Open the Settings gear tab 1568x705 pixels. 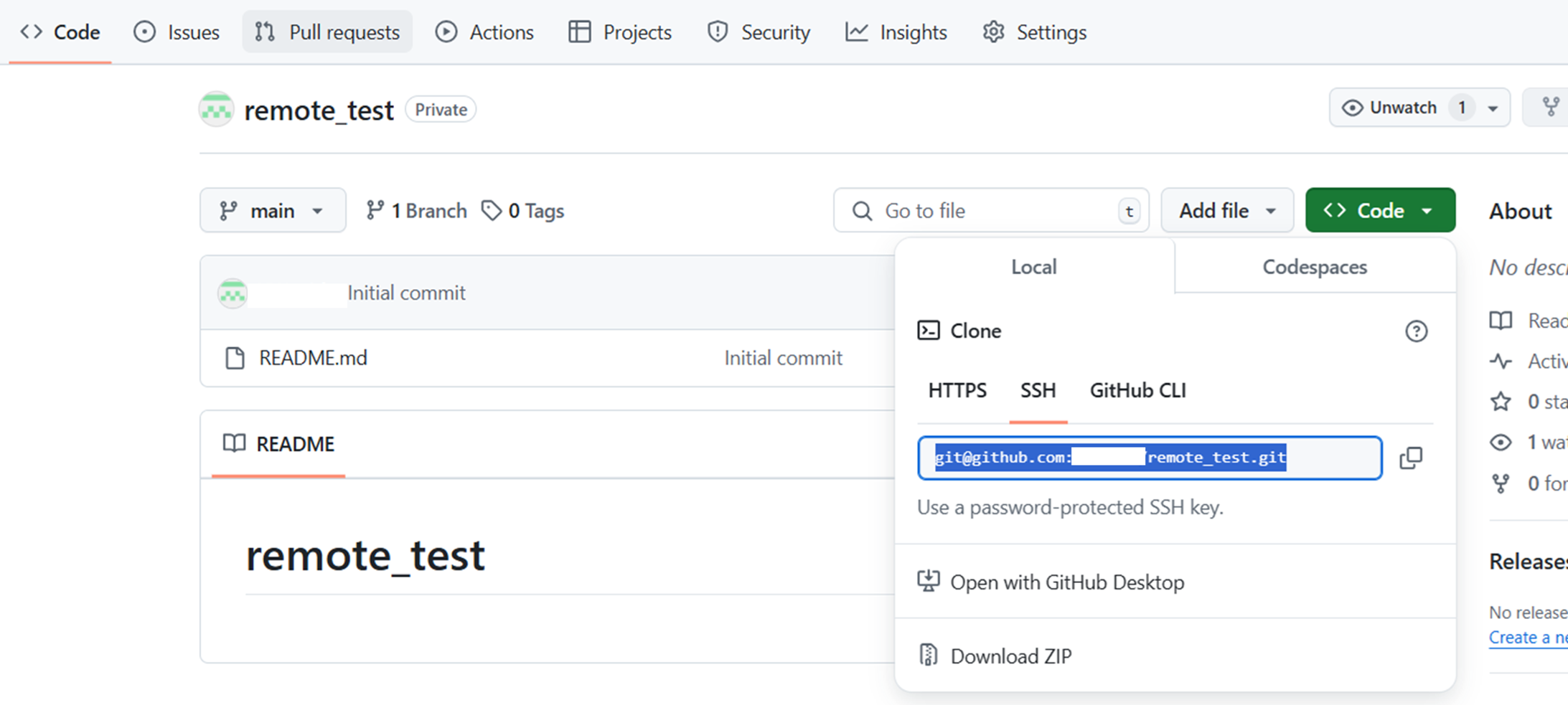pos(1034,32)
